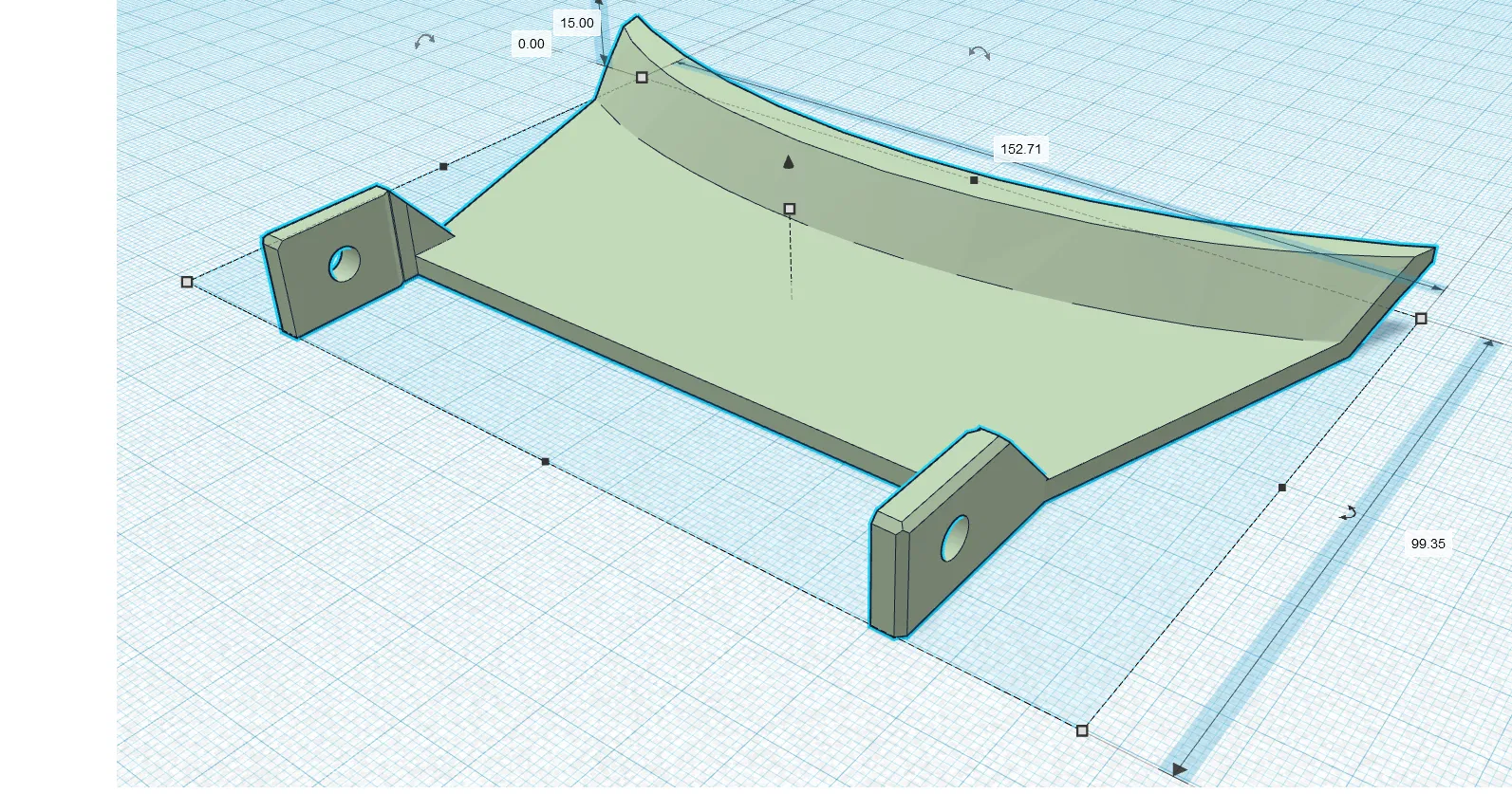
Task: Click the midpoint handle next to the 99.35 rotation arrow
Action: tap(1282, 488)
